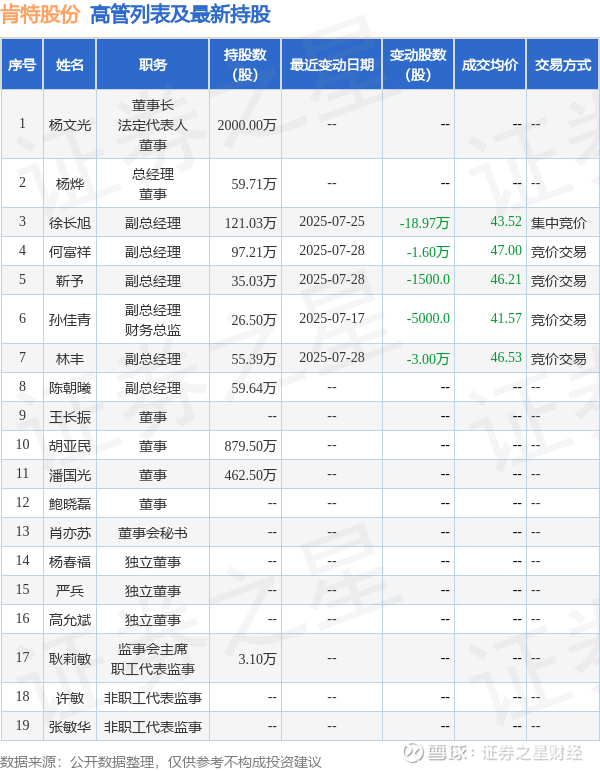This screenshot has height=771, width=600.
Task: Click the -1.60万 change value
Action: click(x=428, y=252)
